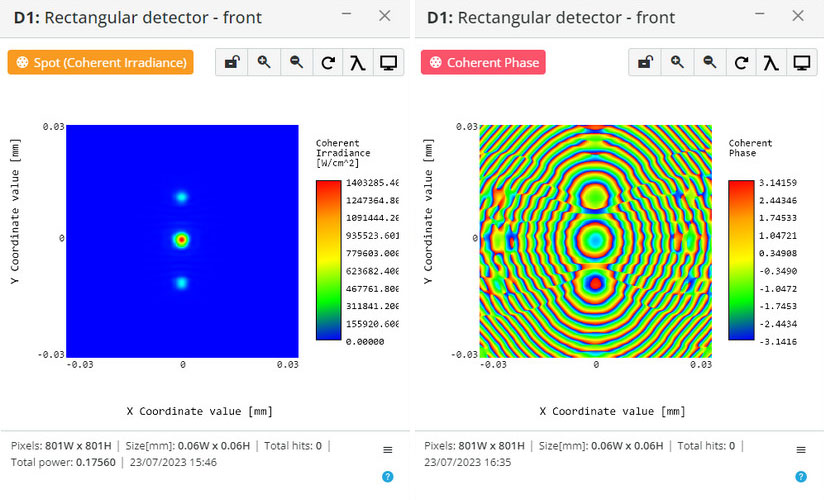
Task: Click Pixels: 801W x 801H in the left window
Action: click(61, 446)
